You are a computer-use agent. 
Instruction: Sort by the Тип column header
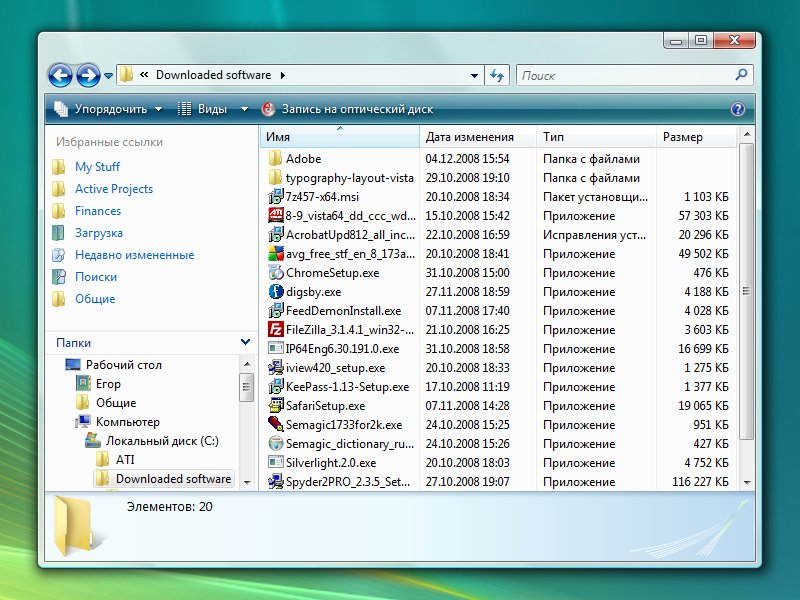point(596,137)
